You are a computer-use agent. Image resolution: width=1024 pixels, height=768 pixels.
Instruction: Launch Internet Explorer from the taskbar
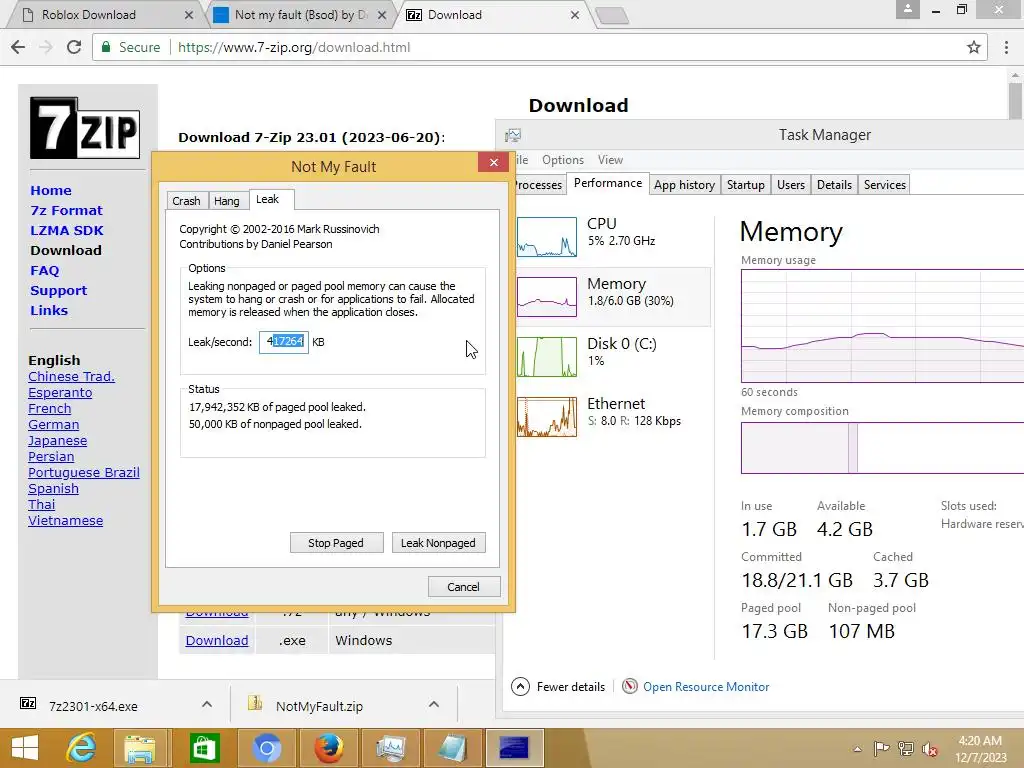pyautogui.click(x=81, y=748)
